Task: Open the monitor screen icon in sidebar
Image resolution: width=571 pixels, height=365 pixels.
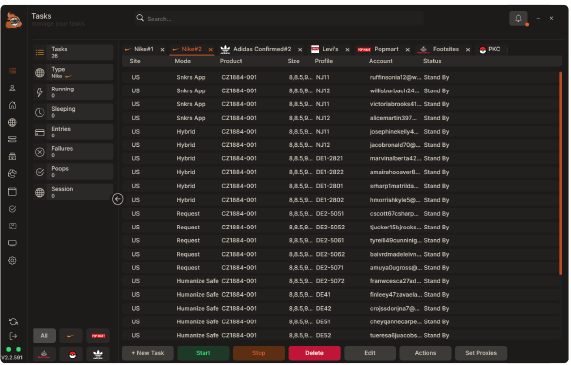Action: pyautogui.click(x=12, y=243)
